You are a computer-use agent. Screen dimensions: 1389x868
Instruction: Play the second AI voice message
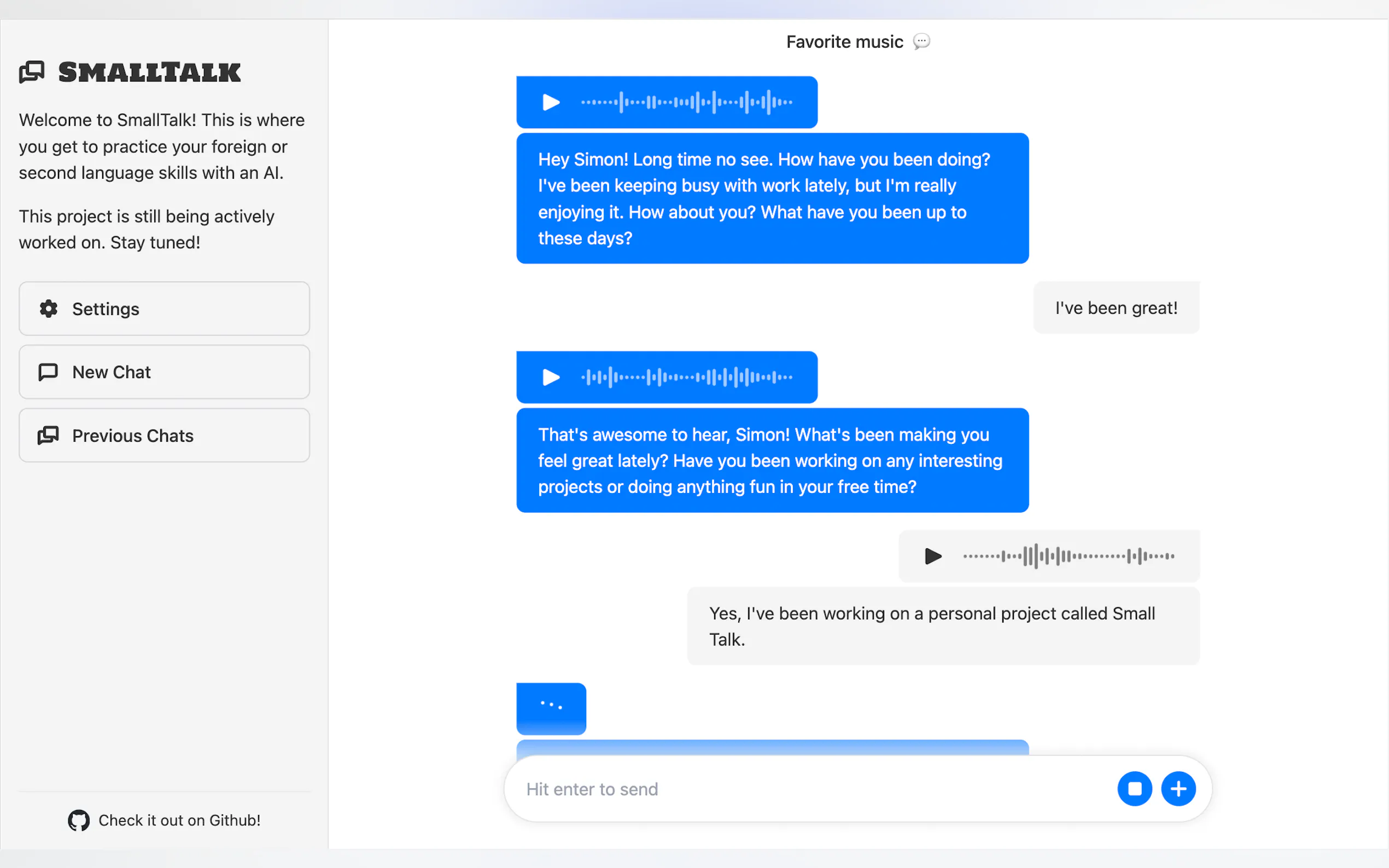[x=551, y=377]
